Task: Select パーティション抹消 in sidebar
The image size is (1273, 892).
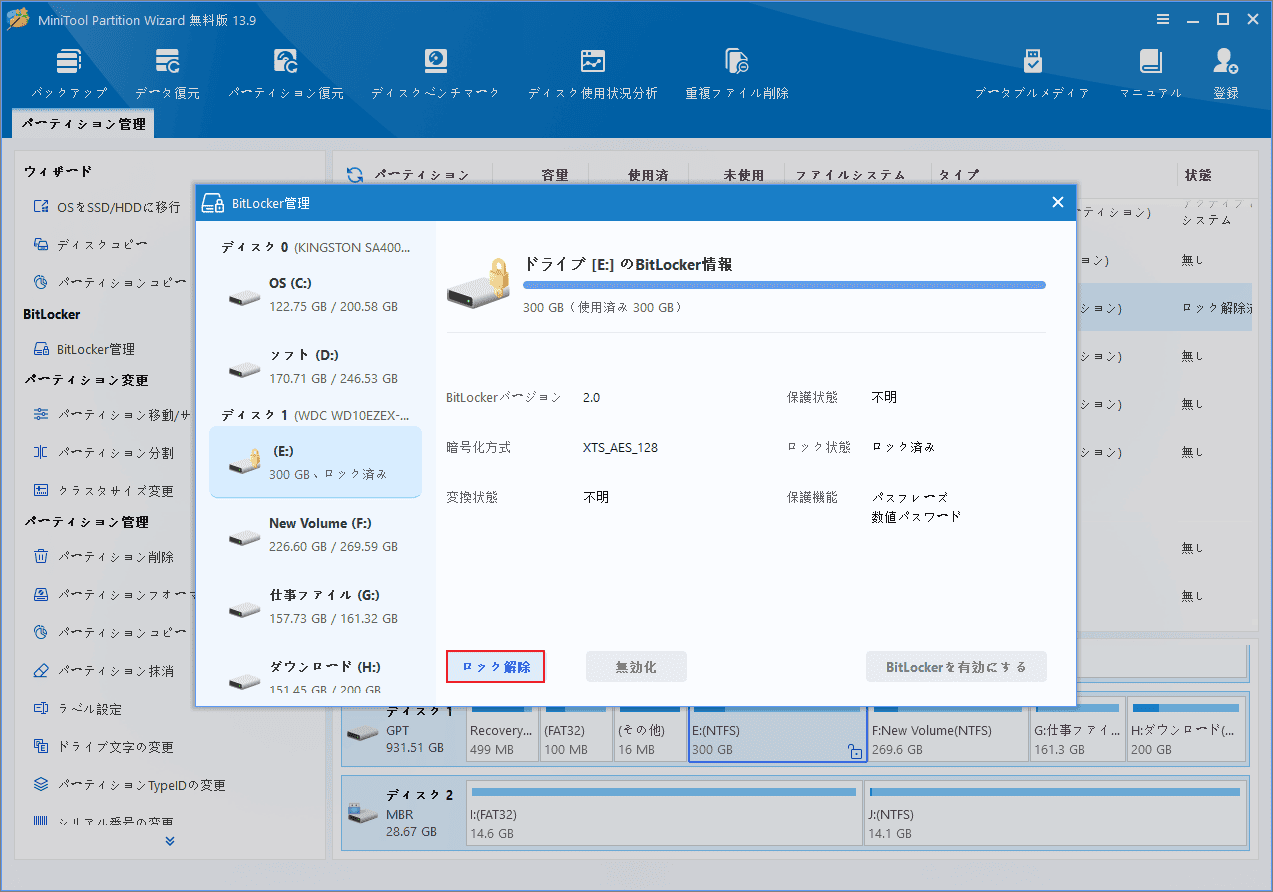Action: tap(104, 671)
